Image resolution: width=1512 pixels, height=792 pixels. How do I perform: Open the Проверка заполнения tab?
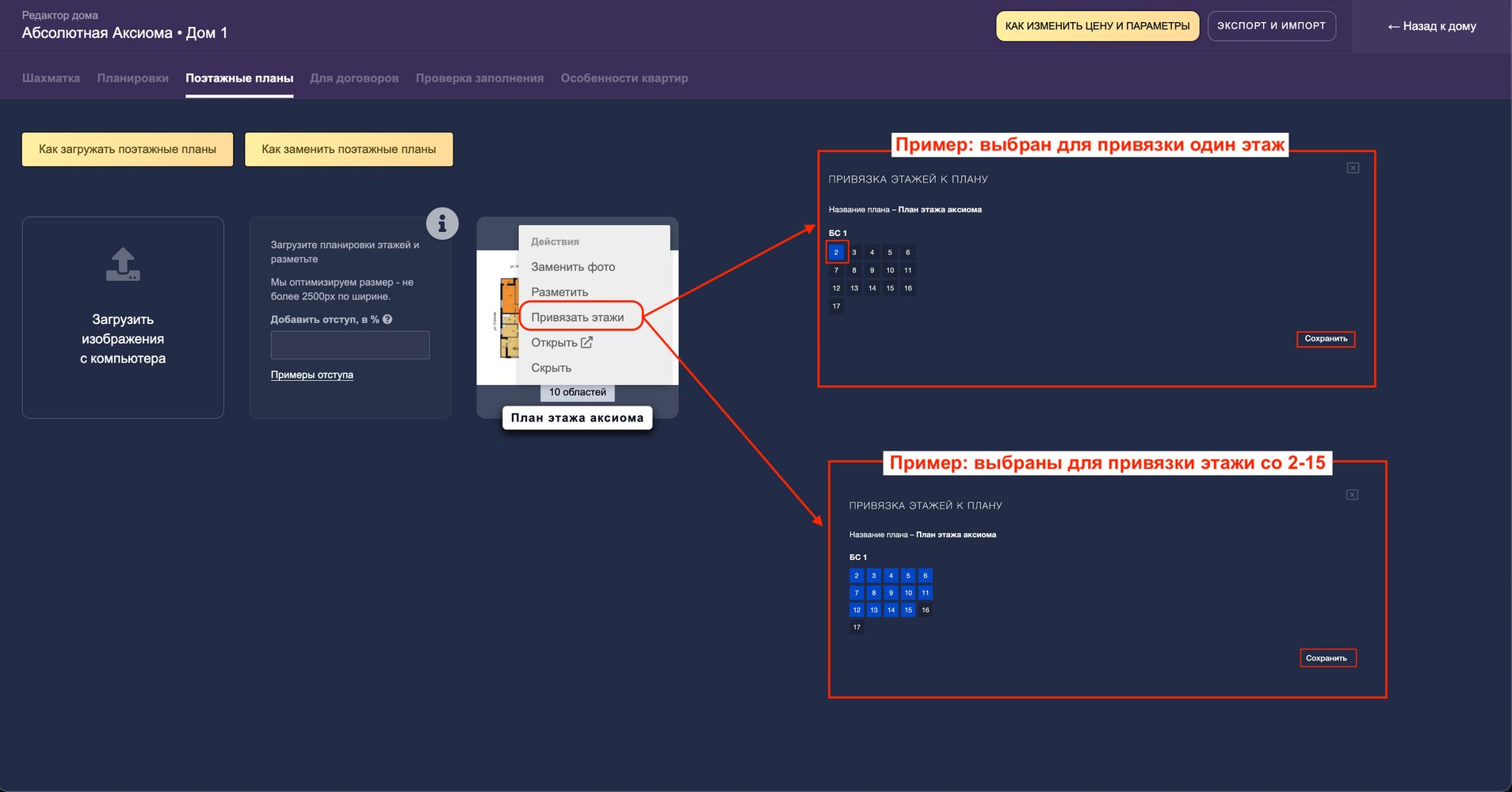click(x=479, y=78)
